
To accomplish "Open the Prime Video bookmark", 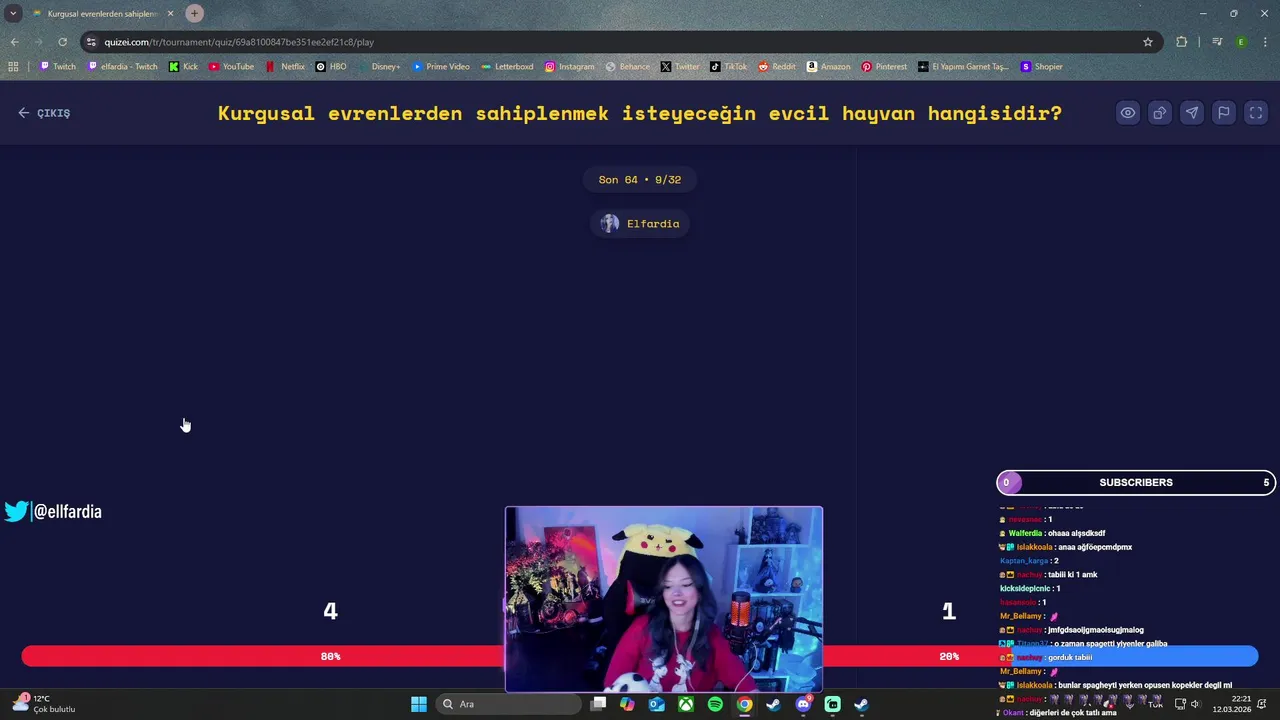I will coord(441,67).
